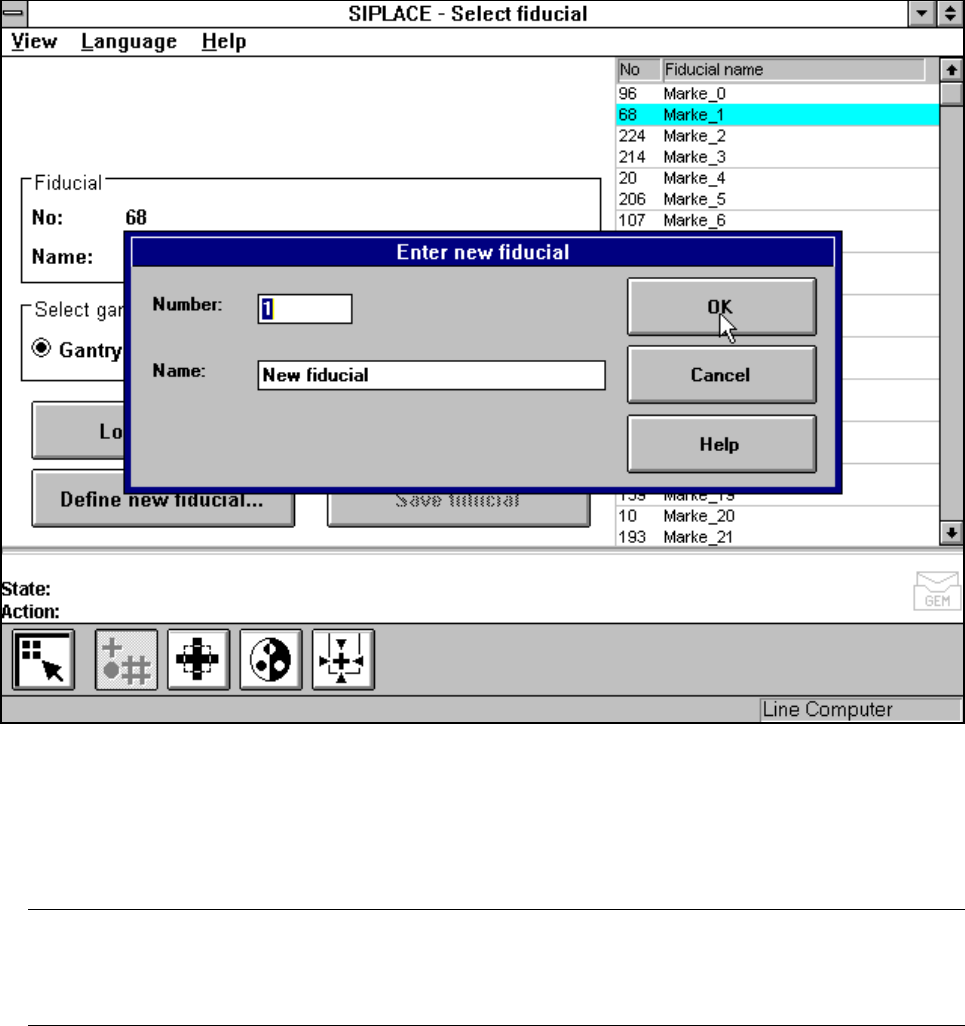Image resolution: width=965 pixels, height=1026 pixels.
Task: Open the View menu
Action: click(34, 41)
